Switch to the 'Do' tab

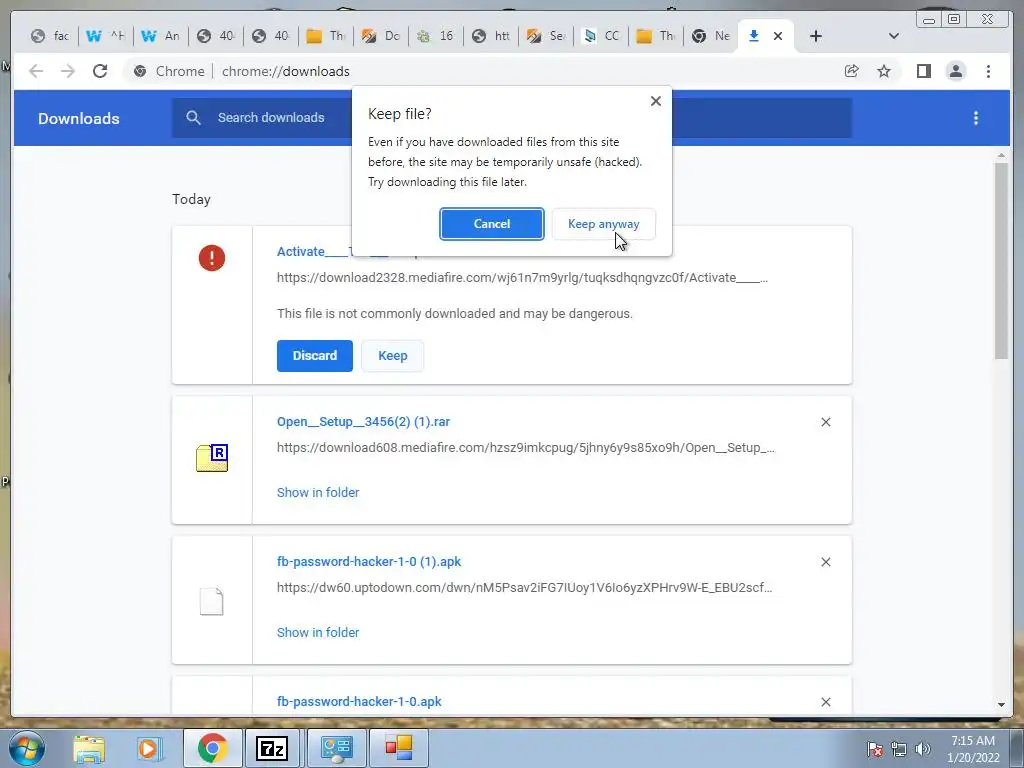381,36
